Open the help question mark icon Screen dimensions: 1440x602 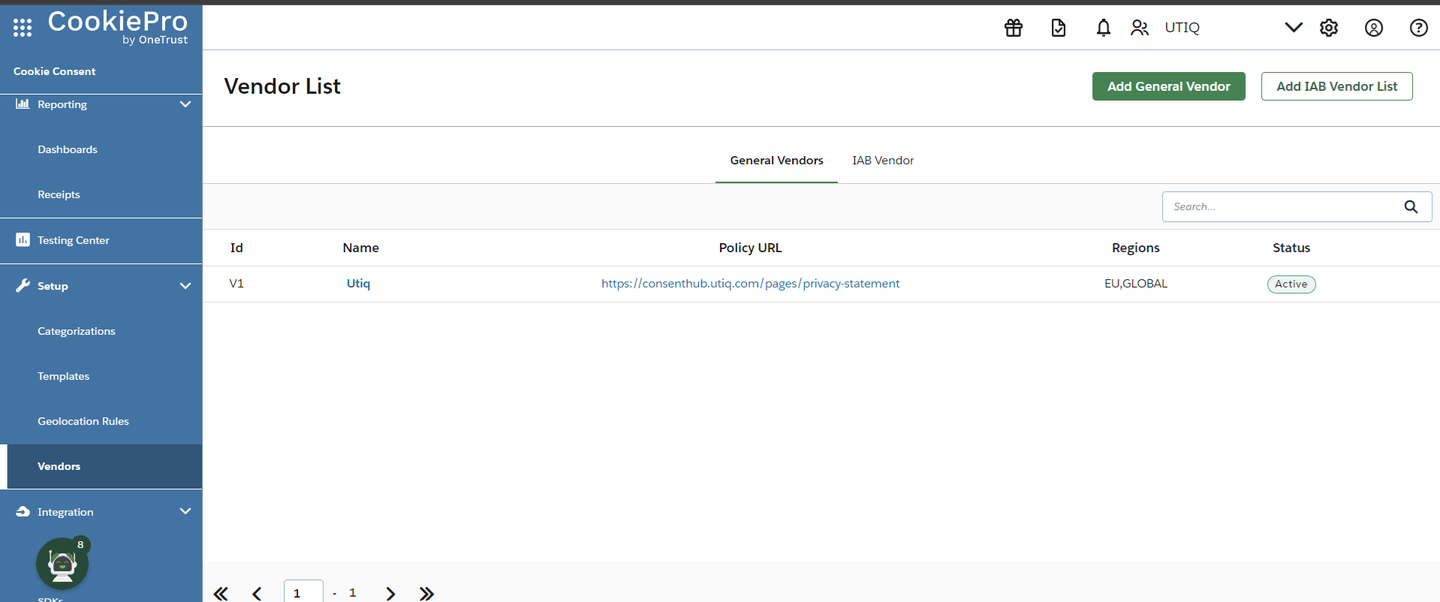pos(1418,28)
